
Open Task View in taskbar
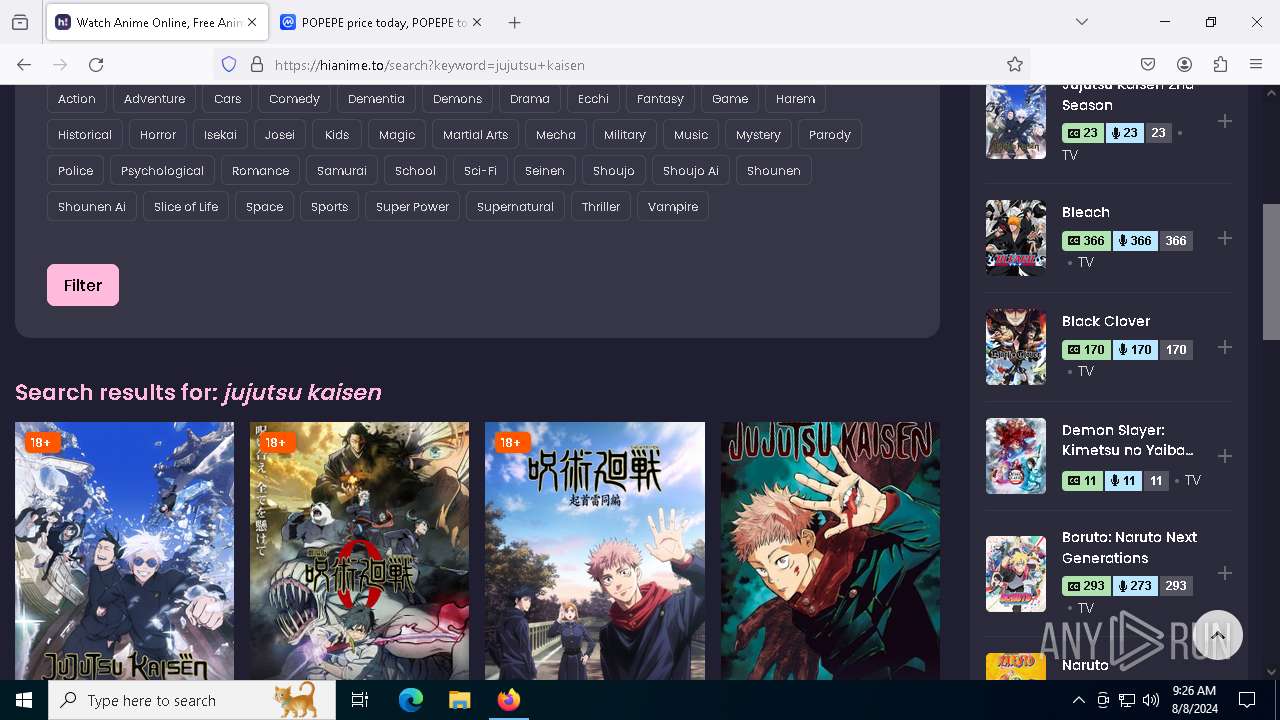(x=360, y=700)
